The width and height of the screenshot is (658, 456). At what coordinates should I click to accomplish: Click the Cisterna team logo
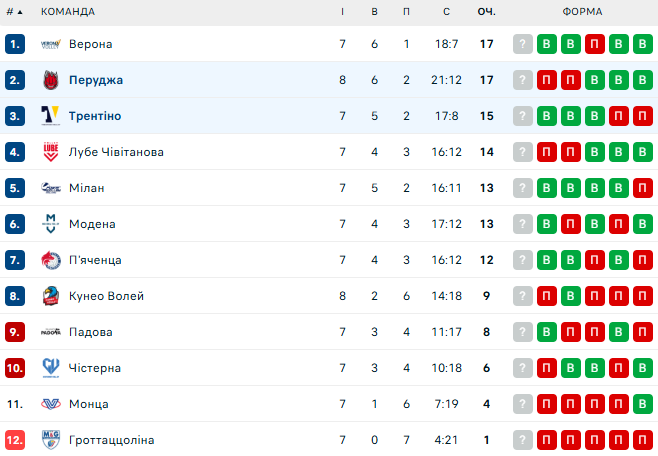click(x=51, y=368)
